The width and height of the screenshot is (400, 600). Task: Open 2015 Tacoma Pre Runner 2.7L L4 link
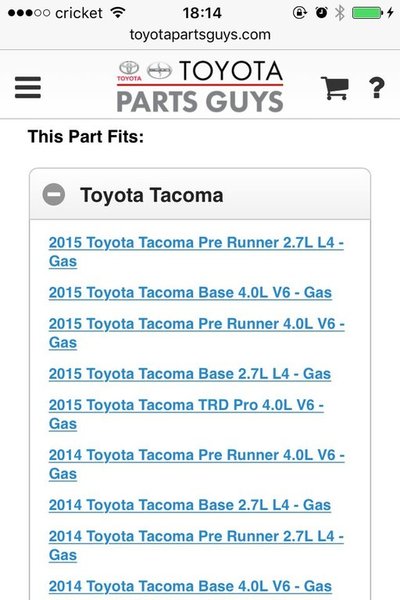(196, 252)
